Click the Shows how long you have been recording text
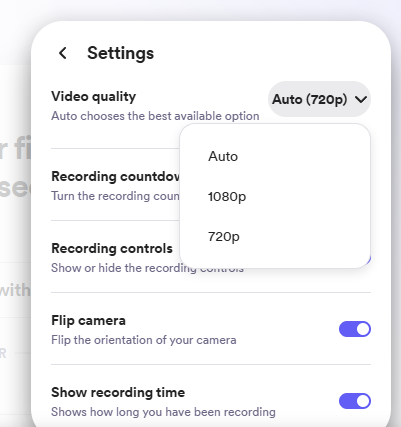This screenshot has height=427, width=401. tap(163, 412)
